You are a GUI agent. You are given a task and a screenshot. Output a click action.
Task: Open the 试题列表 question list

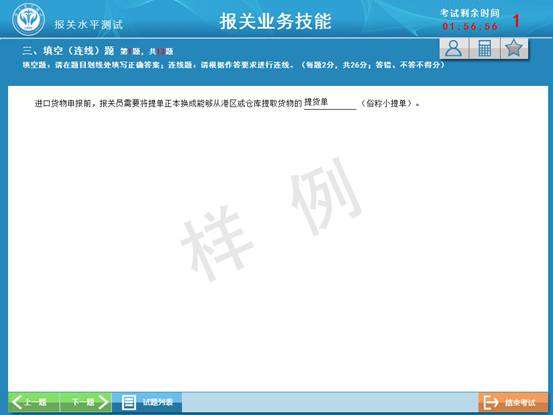(x=147, y=402)
